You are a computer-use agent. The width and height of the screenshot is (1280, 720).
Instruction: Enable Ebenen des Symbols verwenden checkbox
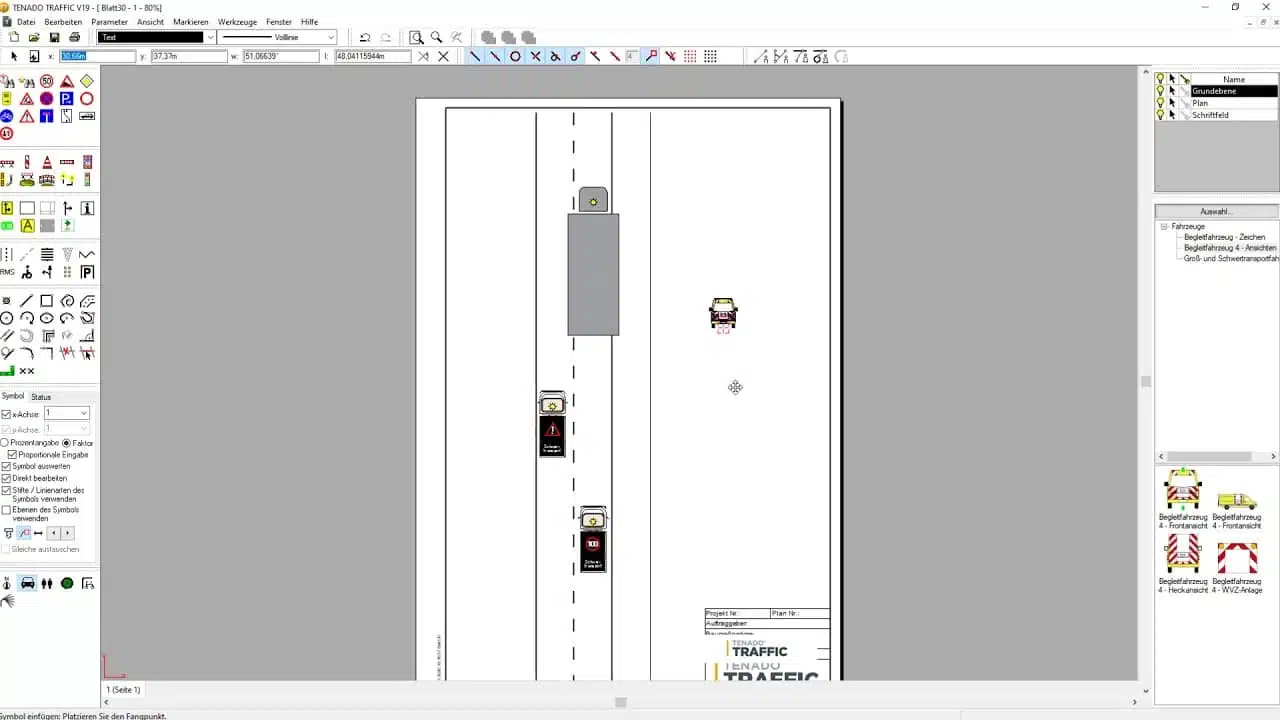6,510
